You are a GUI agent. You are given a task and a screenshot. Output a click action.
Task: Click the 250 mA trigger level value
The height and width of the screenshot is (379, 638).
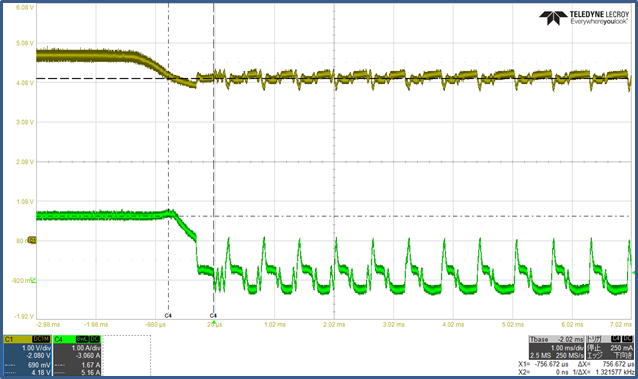pos(621,348)
